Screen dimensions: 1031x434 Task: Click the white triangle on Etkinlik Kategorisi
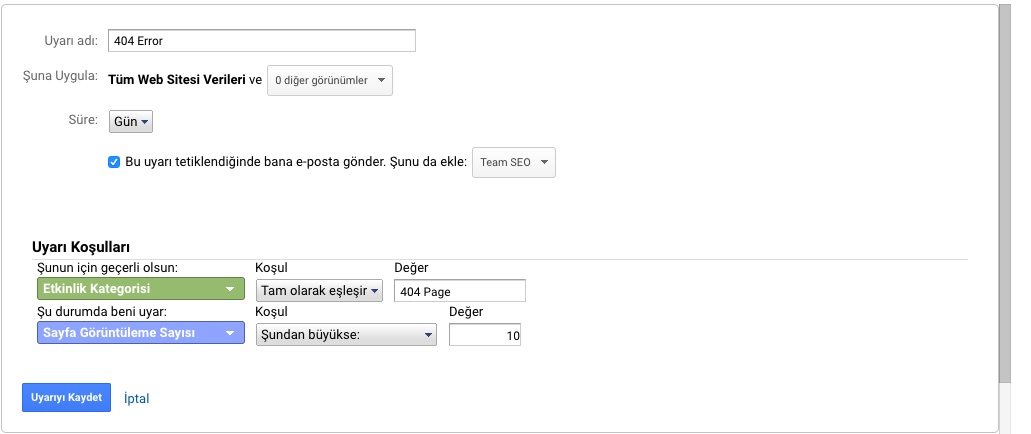(x=229, y=289)
